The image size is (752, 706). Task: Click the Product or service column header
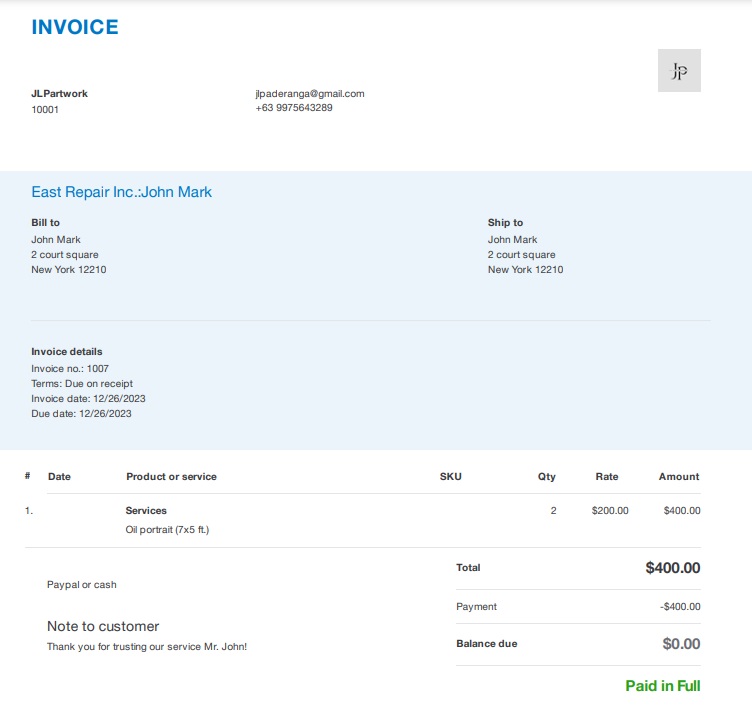click(171, 477)
